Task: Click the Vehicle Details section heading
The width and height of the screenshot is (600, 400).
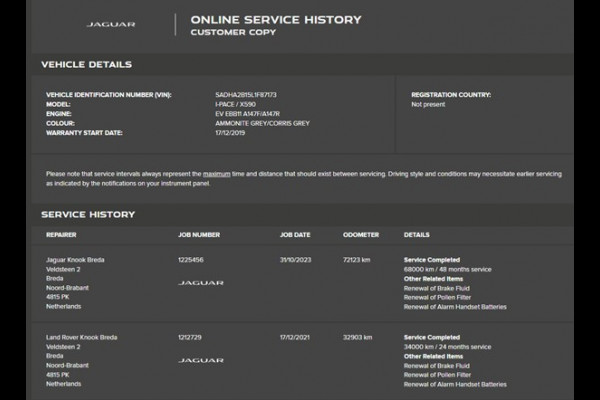Action: [x=86, y=64]
